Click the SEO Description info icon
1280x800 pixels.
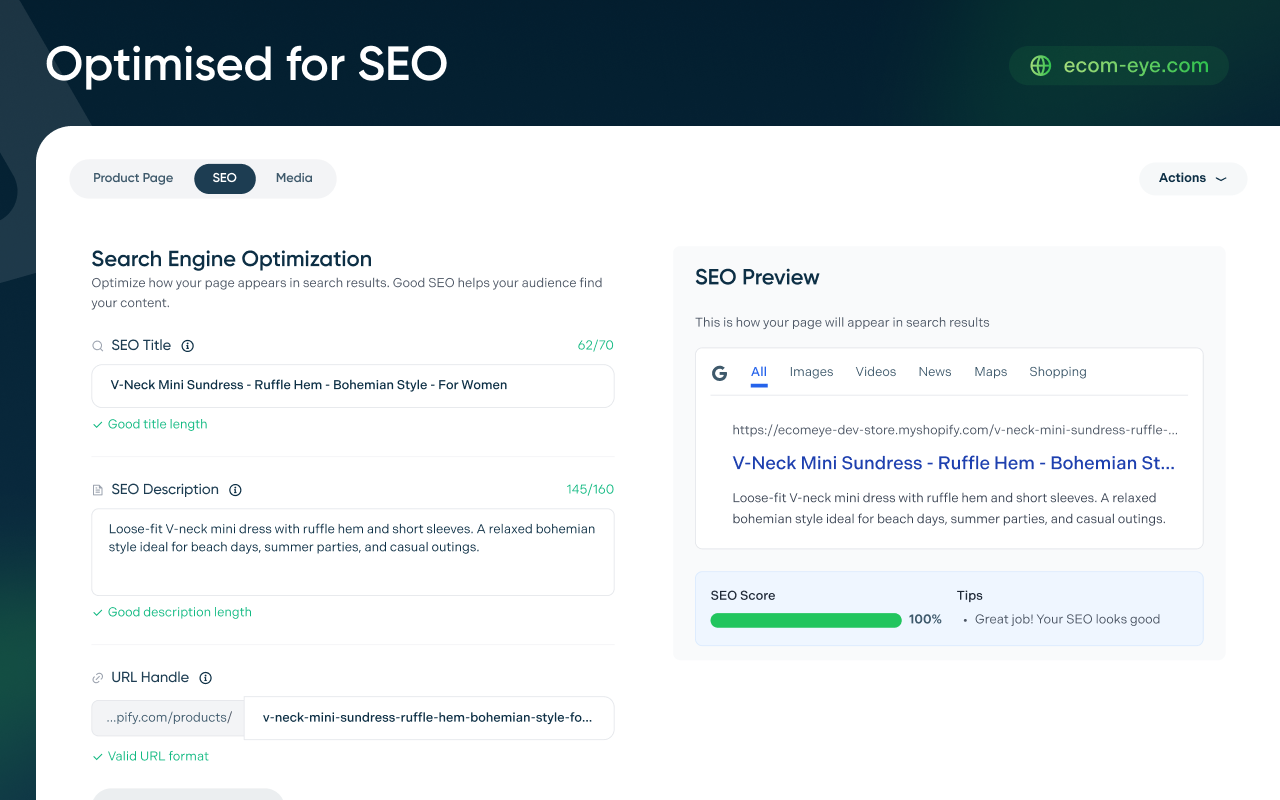[x=236, y=490]
